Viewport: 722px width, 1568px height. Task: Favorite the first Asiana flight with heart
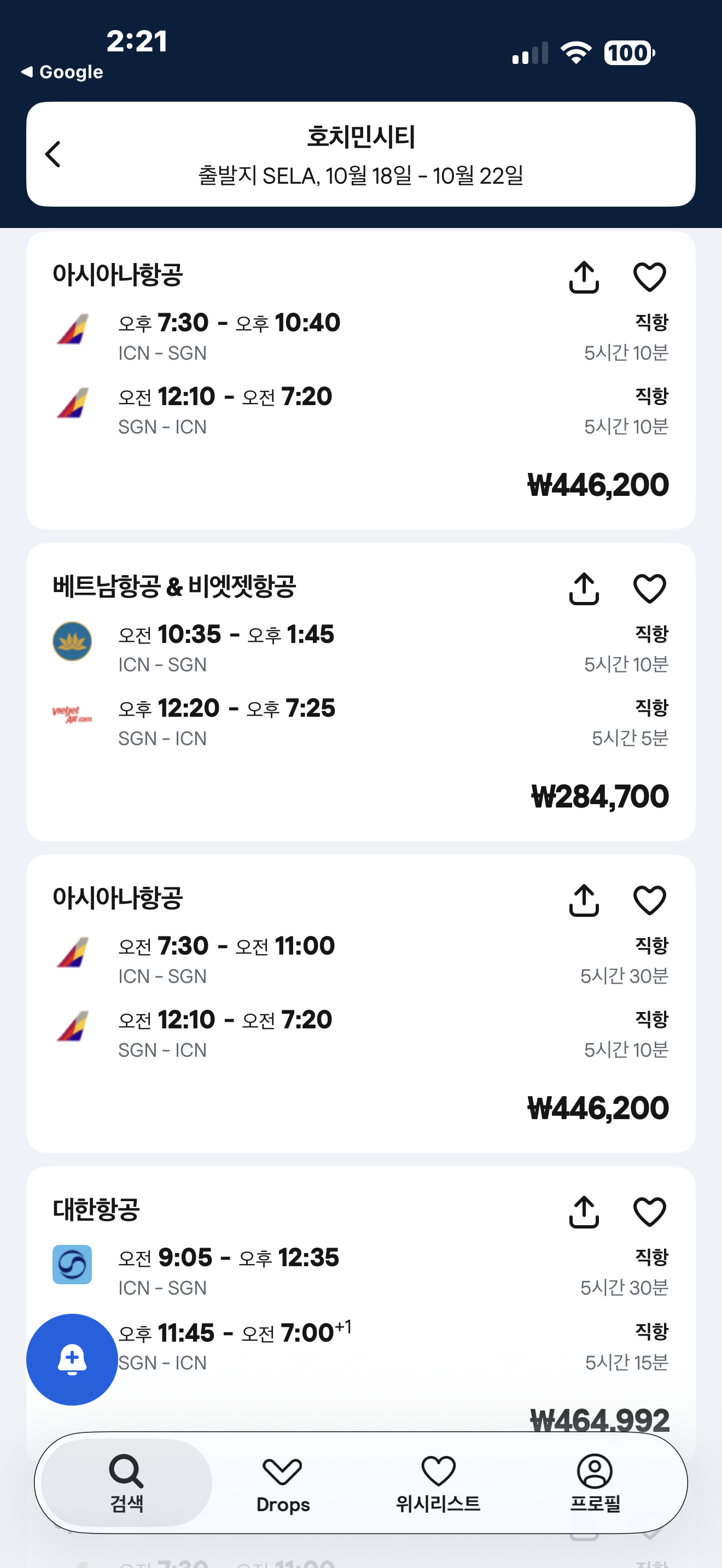[x=650, y=278]
